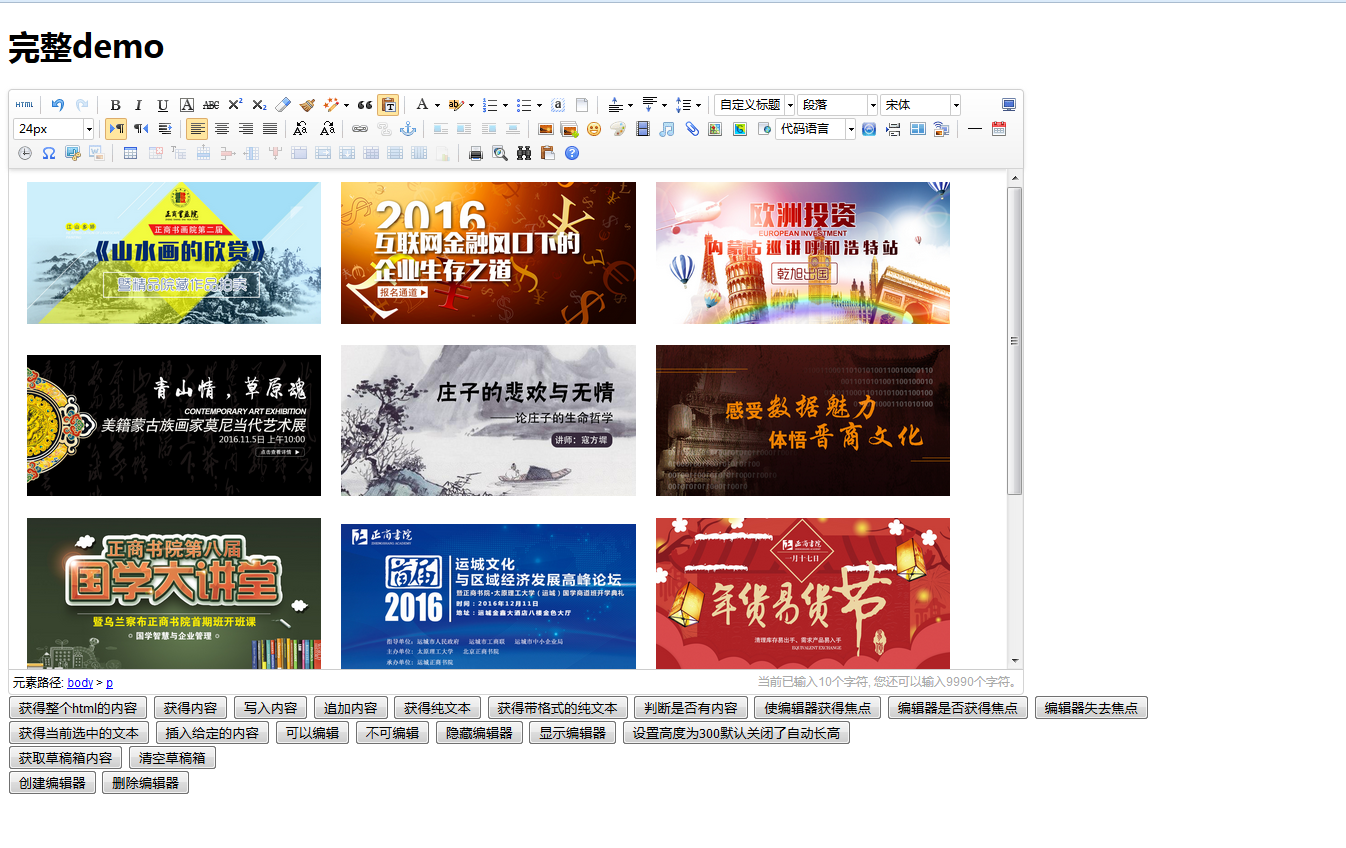Insert music note icon
The image size is (1346, 848).
(667, 129)
